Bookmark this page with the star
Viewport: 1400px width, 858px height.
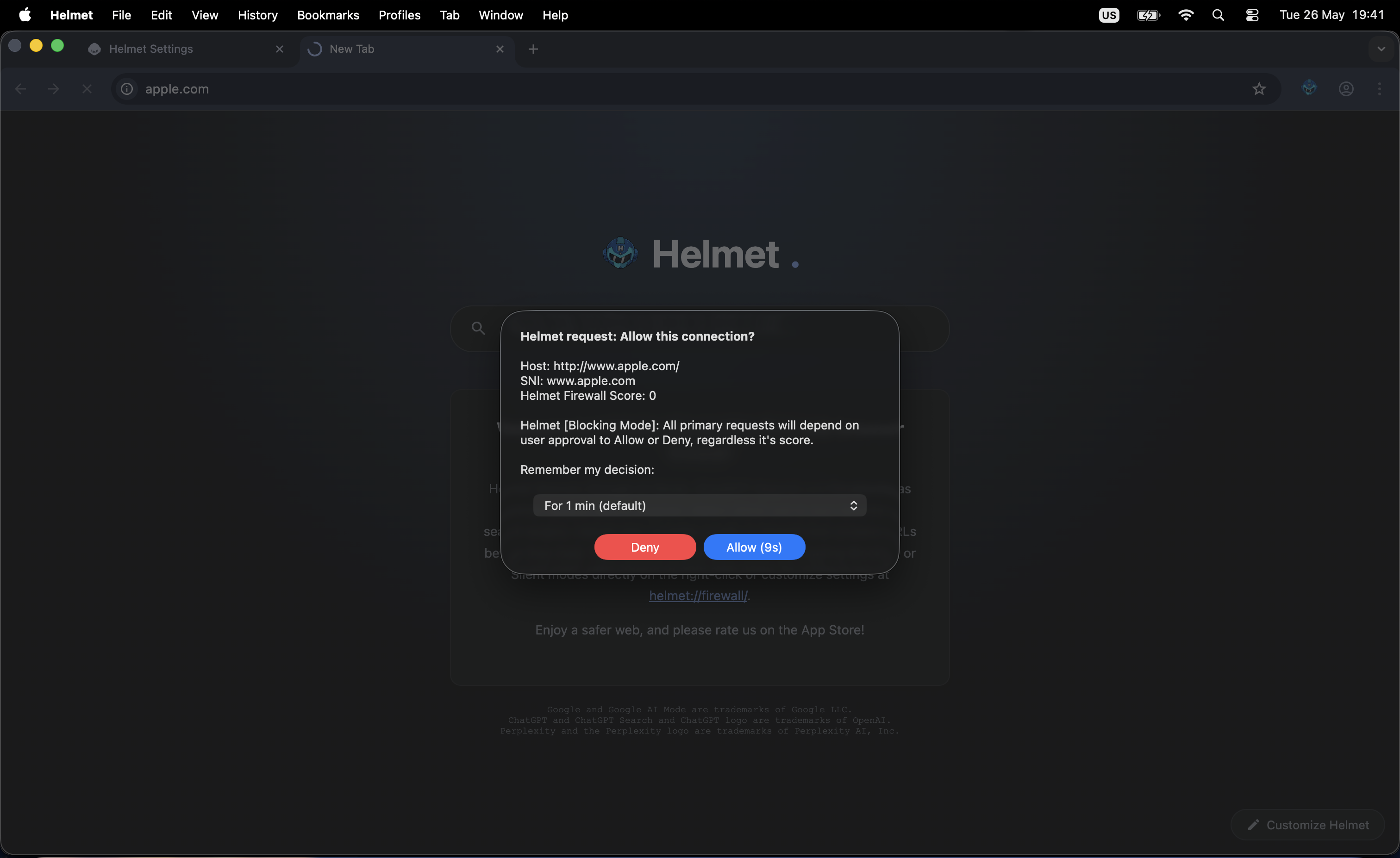click(1259, 89)
